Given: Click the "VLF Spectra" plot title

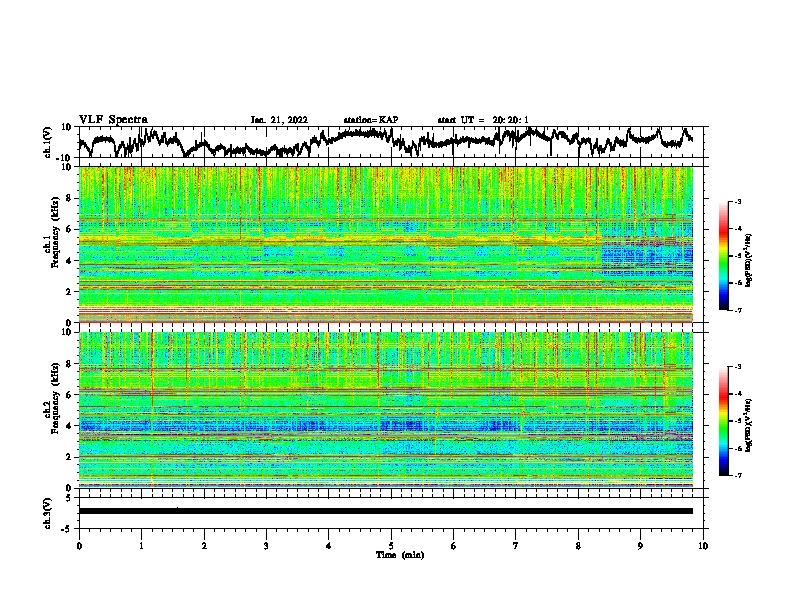Looking at the screenshot, I should pos(113,120).
